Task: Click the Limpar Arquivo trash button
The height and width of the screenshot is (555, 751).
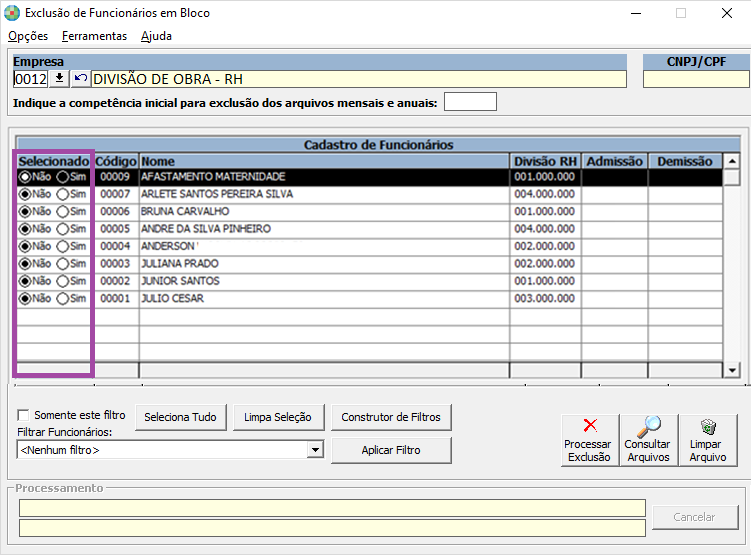Action: (708, 440)
